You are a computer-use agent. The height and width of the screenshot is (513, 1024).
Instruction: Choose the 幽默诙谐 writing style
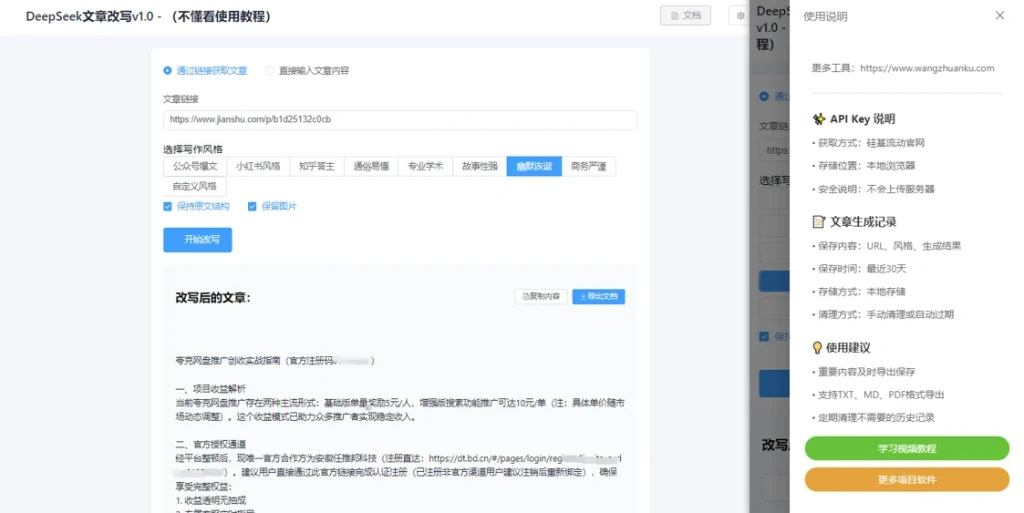[534, 166]
